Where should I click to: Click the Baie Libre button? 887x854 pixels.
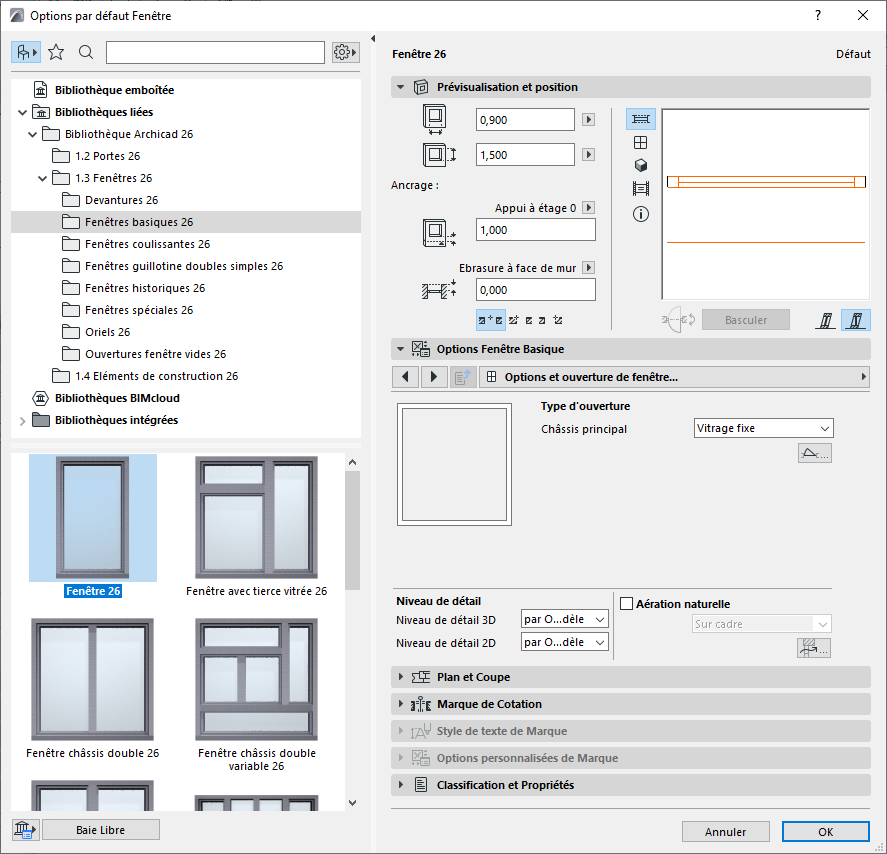[x=100, y=829]
